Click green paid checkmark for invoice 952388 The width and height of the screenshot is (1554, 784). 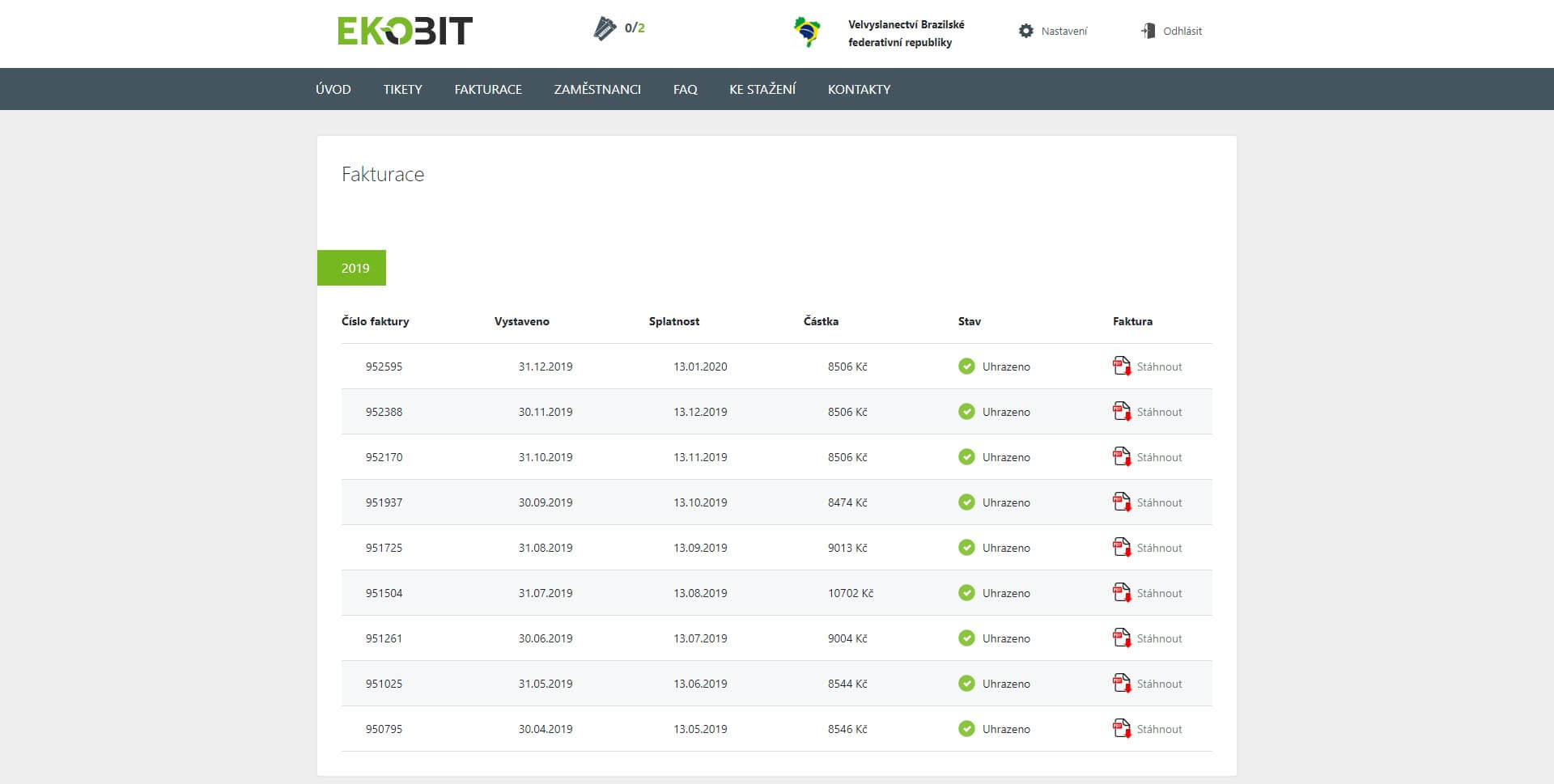966,412
